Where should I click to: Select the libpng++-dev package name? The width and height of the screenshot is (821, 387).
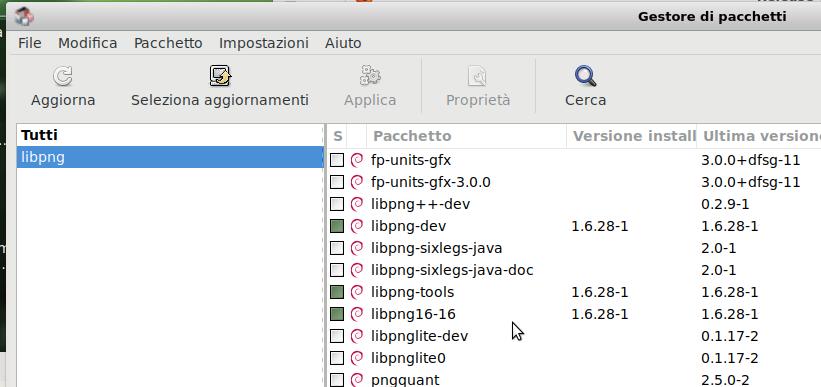coord(420,204)
